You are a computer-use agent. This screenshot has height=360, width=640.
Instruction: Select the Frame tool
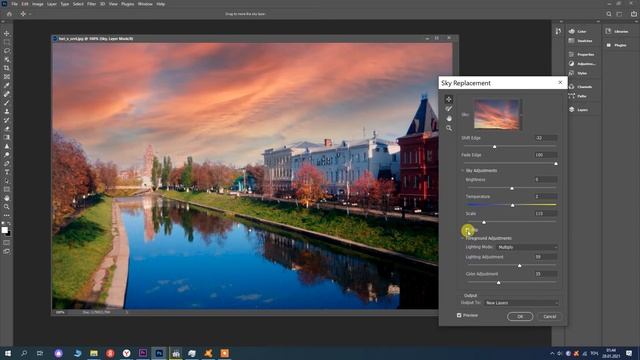(7, 77)
